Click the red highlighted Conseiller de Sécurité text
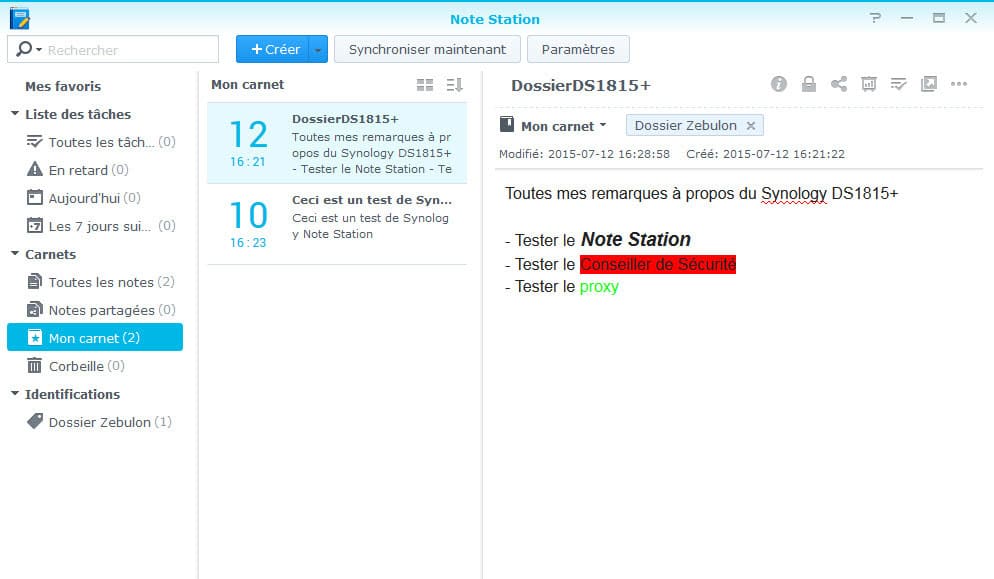The height and width of the screenshot is (579, 994). coord(658,264)
